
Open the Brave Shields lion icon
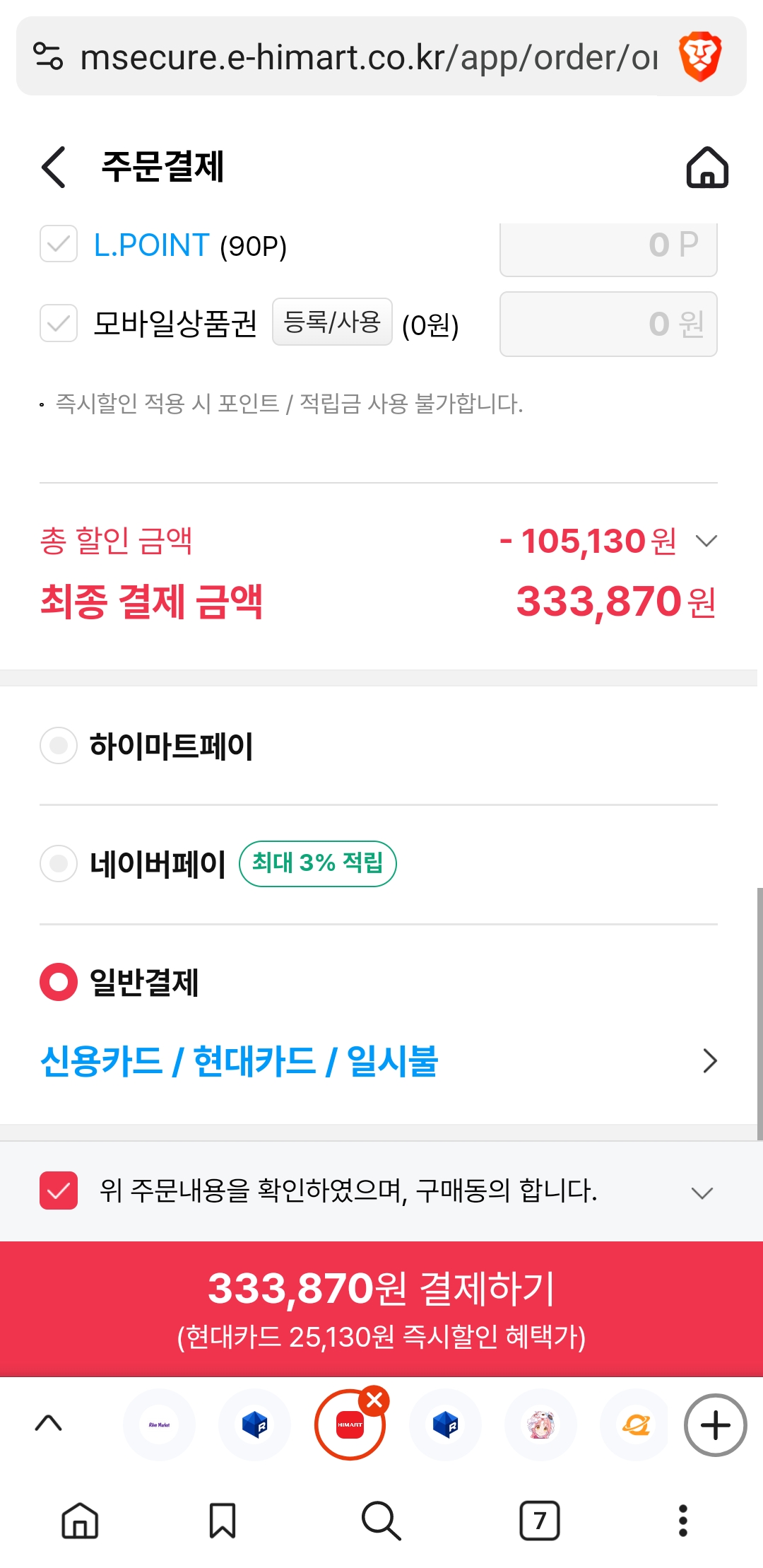click(699, 57)
